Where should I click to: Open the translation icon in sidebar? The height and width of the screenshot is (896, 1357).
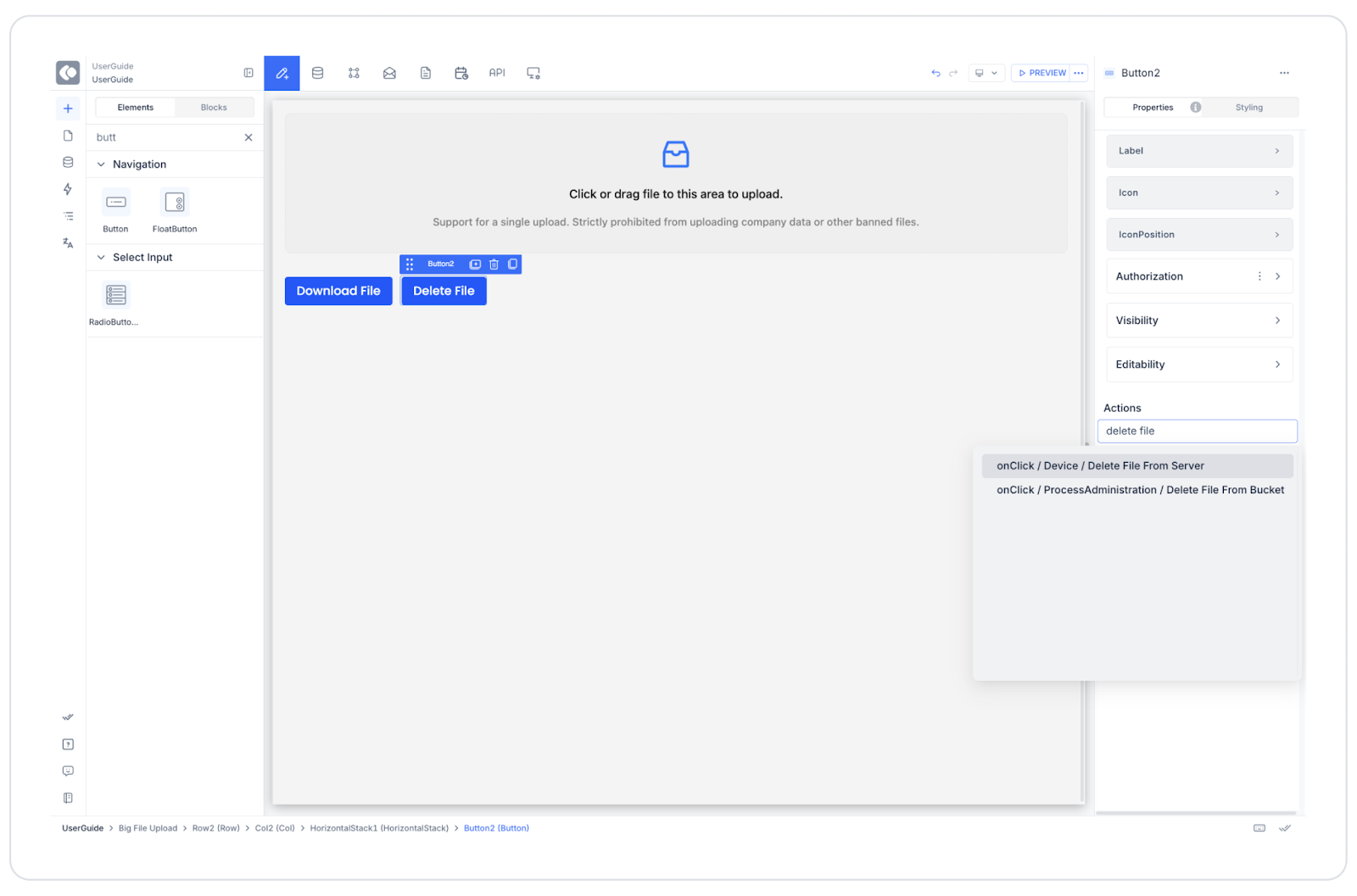[x=68, y=243]
